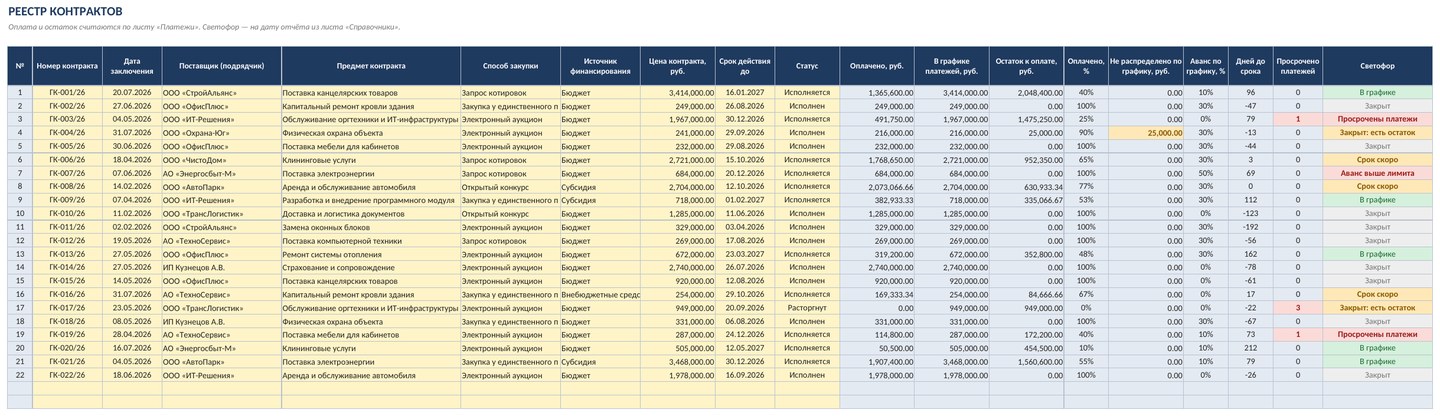Select contract cell ГК-004/26
Screen dimensions: 1440x416
pyautogui.click(x=68, y=132)
